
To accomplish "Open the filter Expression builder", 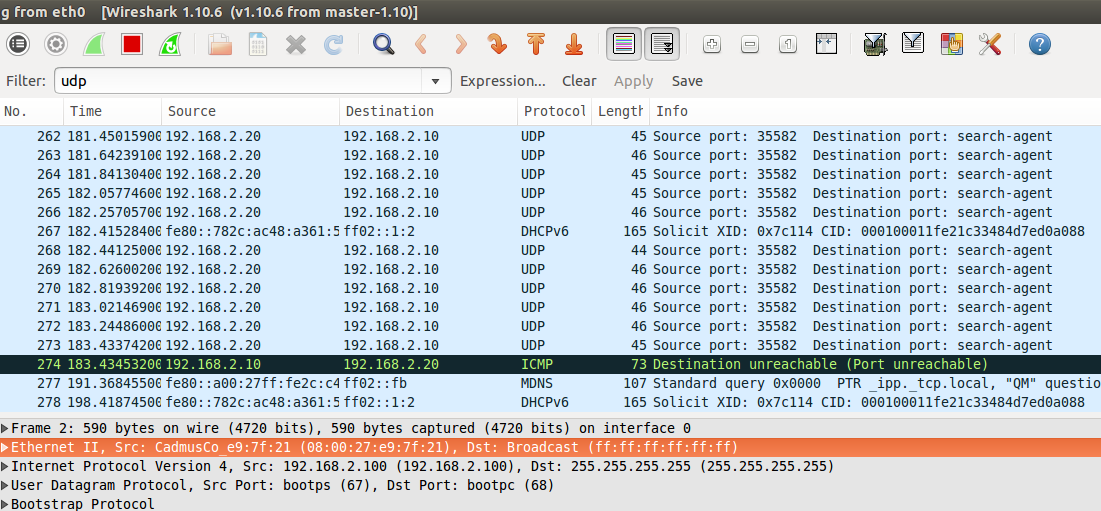I will [502, 81].
